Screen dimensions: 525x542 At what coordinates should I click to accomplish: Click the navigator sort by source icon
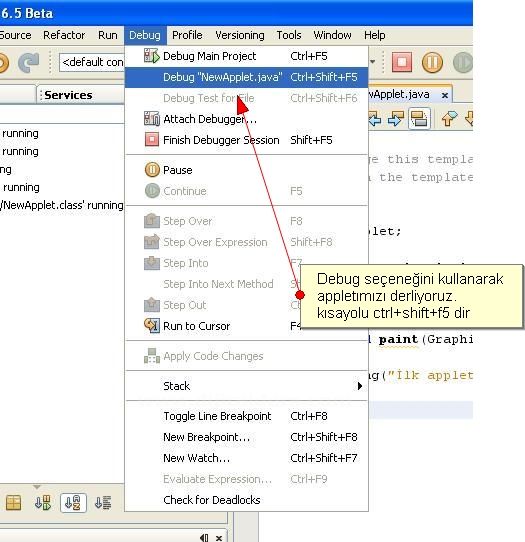coord(103,503)
